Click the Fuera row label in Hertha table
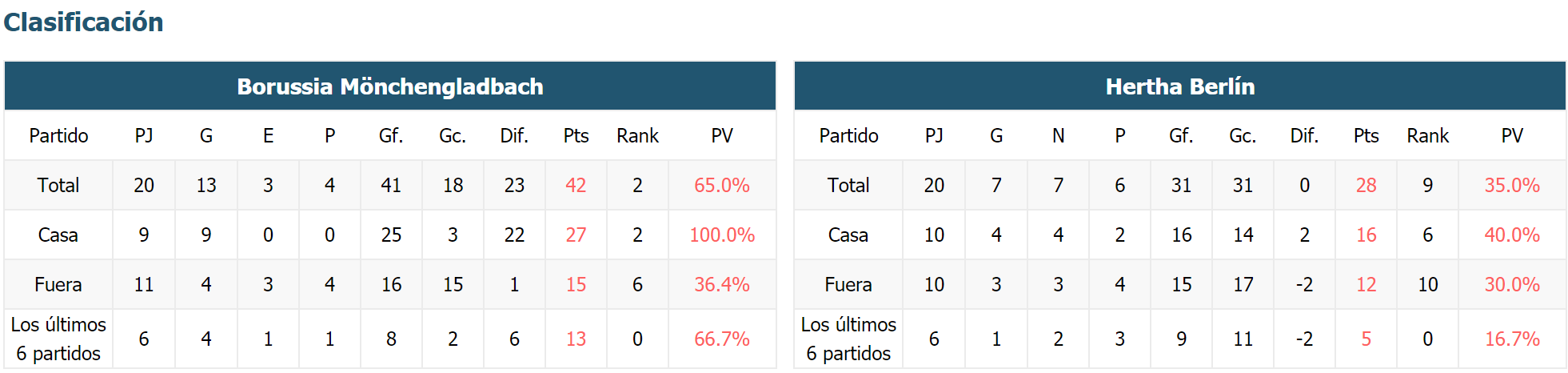The image size is (1568, 373). (x=848, y=284)
